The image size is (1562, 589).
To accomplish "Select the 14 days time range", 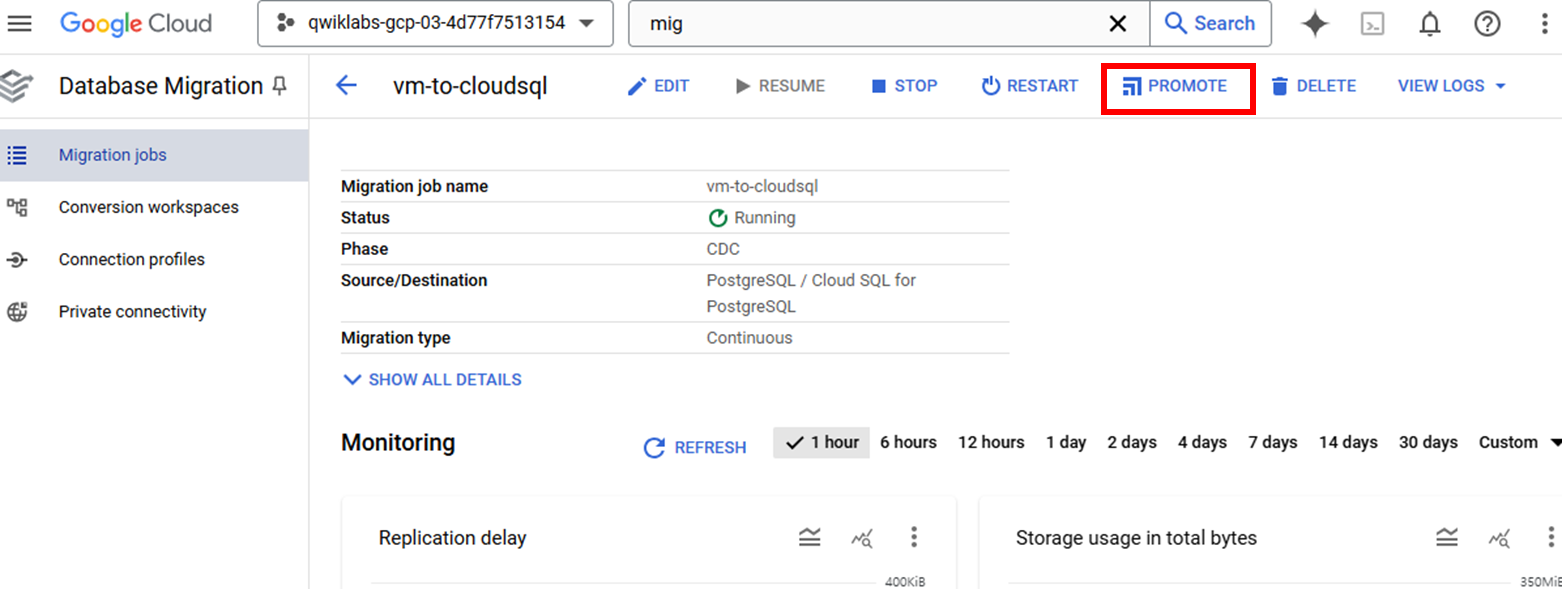I will (1348, 442).
